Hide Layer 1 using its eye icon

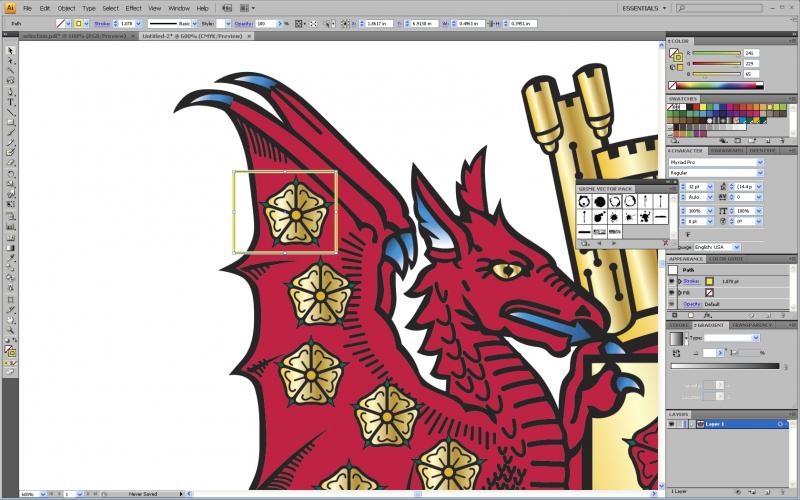672,424
